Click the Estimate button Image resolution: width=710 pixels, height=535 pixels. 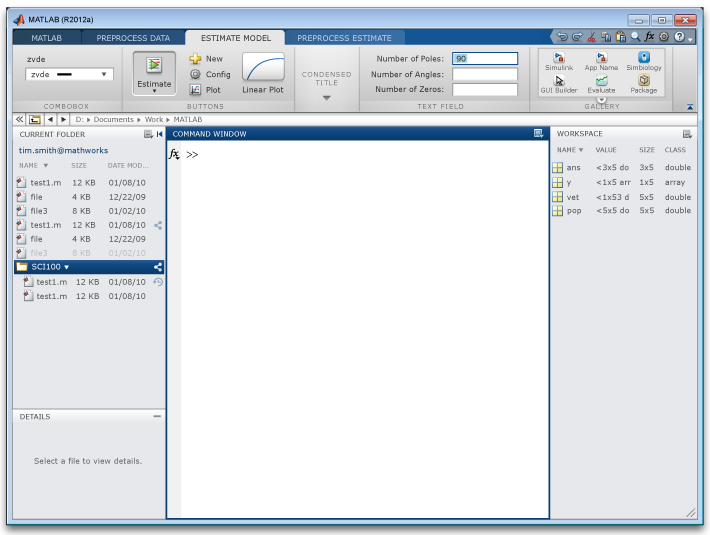[x=154, y=73]
